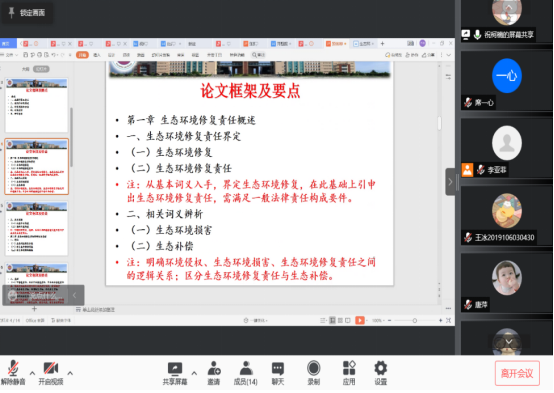Screen dimensions: 554x393
Task: Collapse participant panel with side chevron
Action: pos(450,182)
